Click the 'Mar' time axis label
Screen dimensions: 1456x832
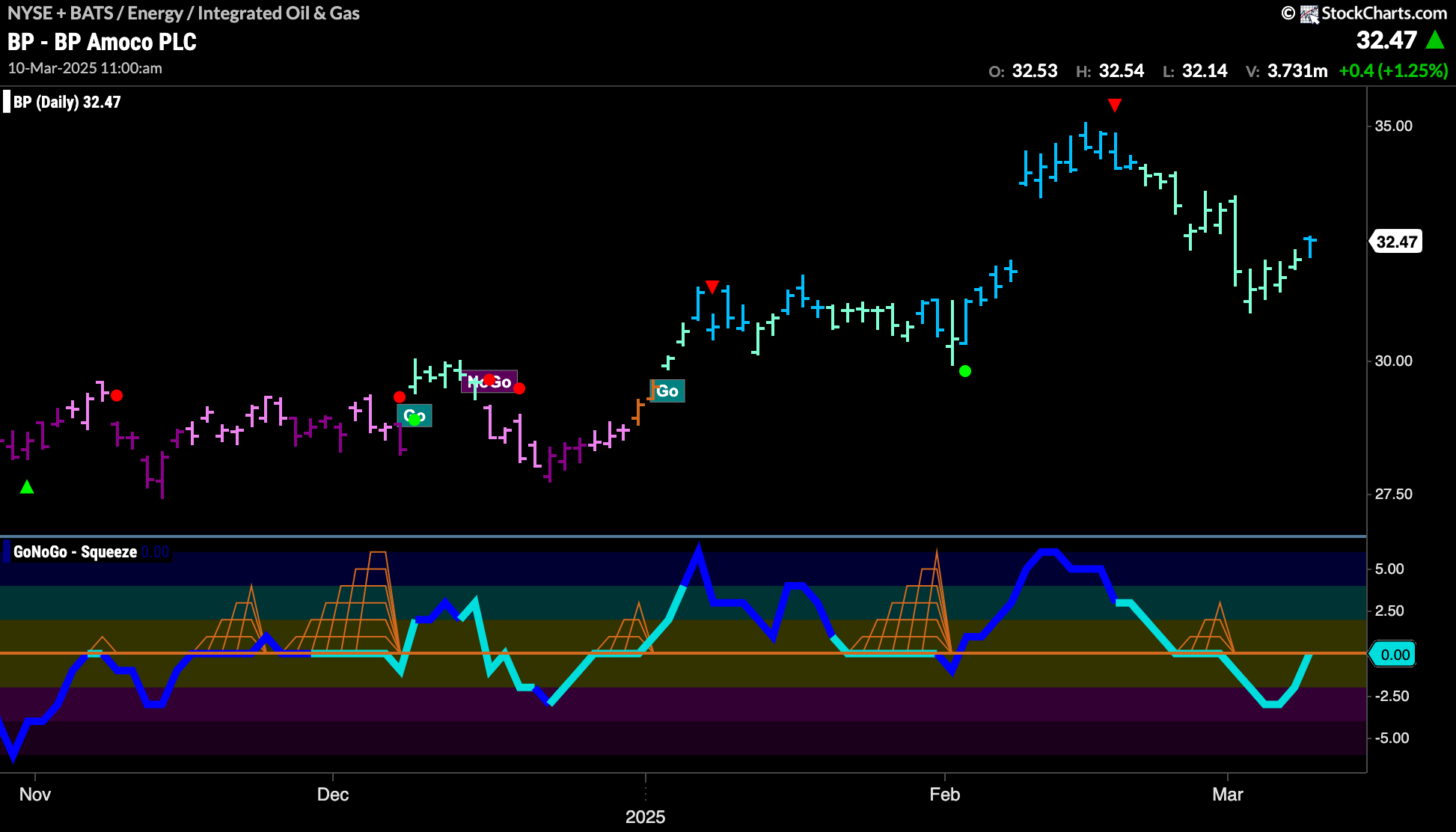[x=1228, y=795]
